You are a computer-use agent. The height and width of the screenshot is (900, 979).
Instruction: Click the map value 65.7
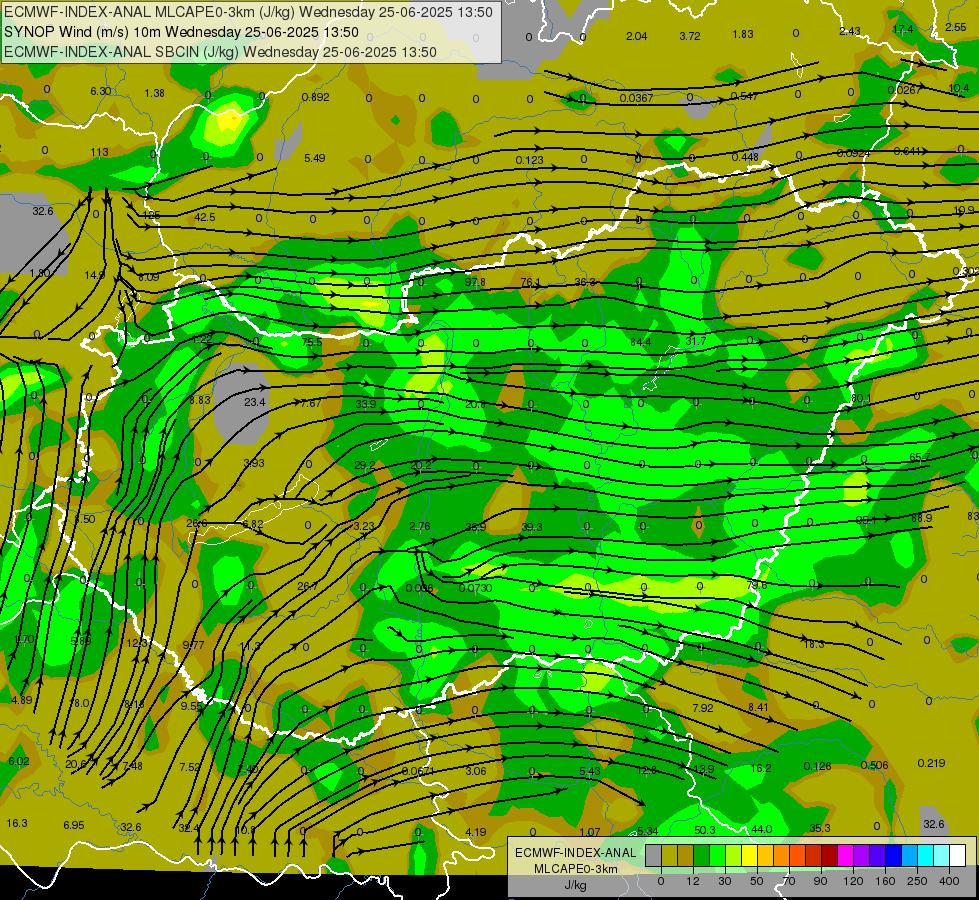tap(920, 457)
